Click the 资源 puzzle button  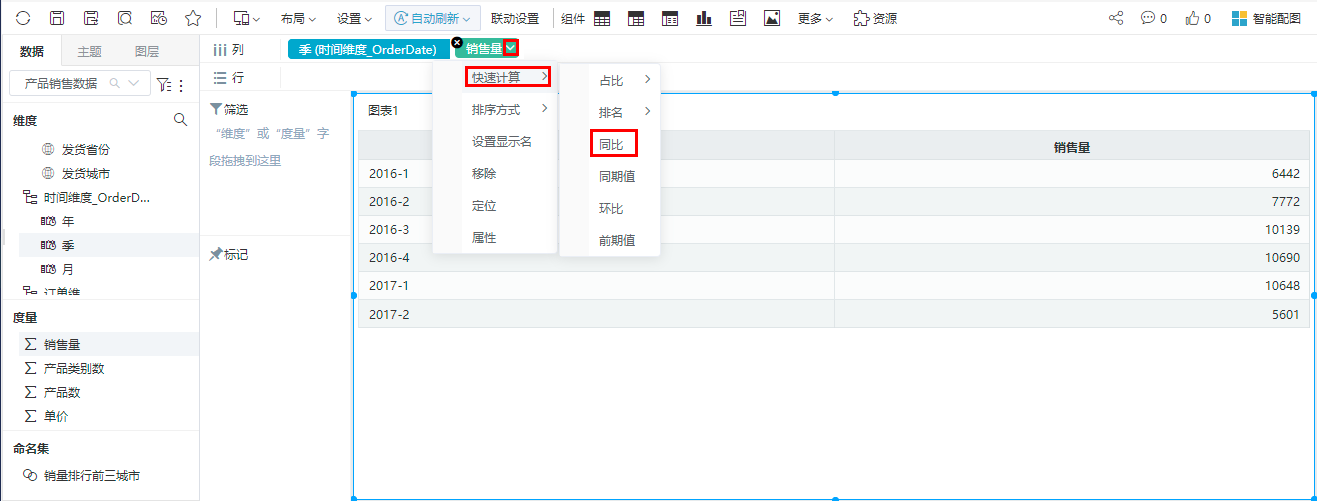click(x=875, y=18)
